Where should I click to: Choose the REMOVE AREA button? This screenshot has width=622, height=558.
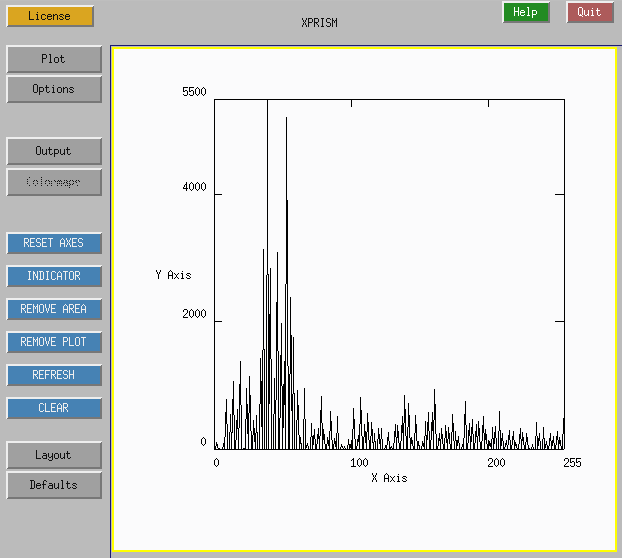(x=54, y=309)
